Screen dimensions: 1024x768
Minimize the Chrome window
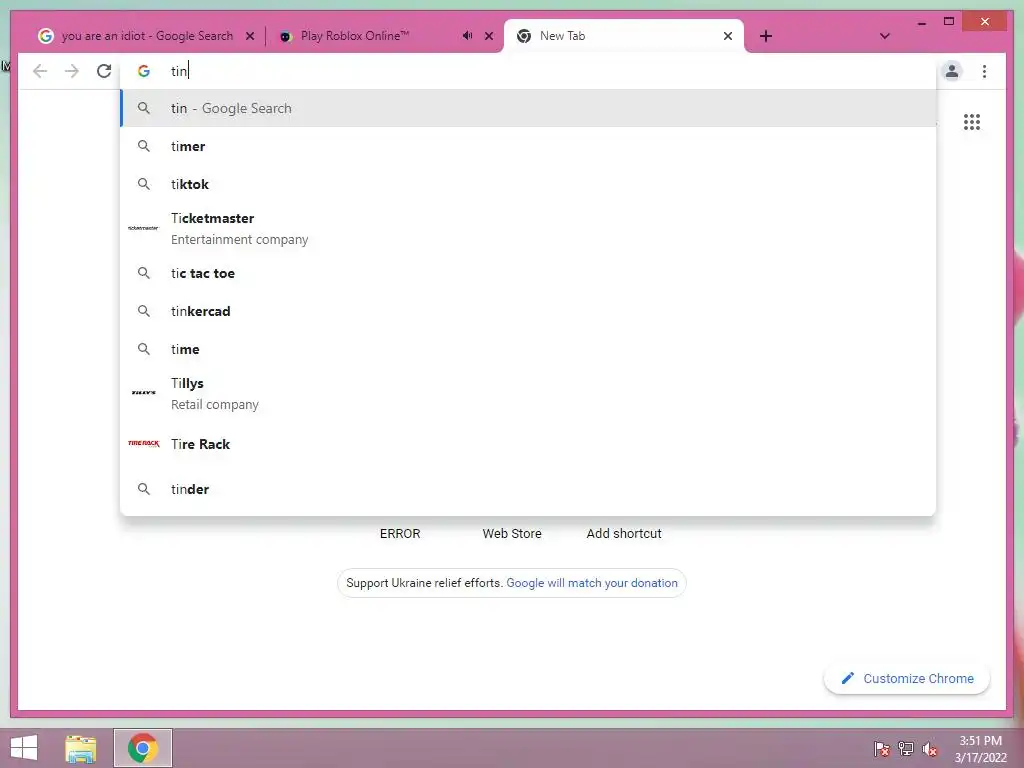(x=921, y=22)
